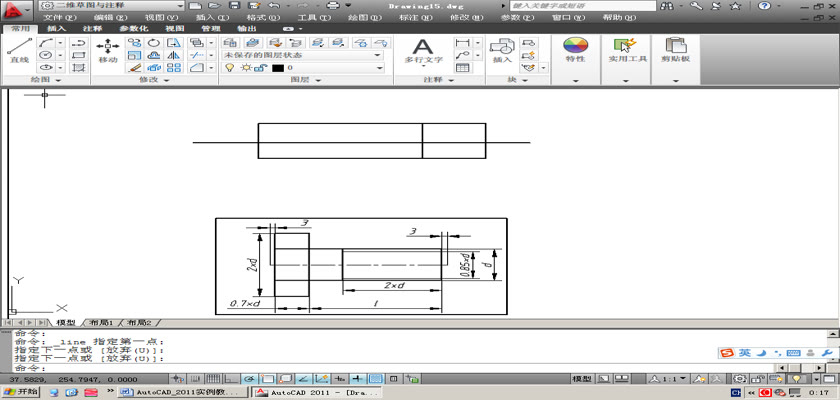Click the Help question mark icon

tap(764, 6)
